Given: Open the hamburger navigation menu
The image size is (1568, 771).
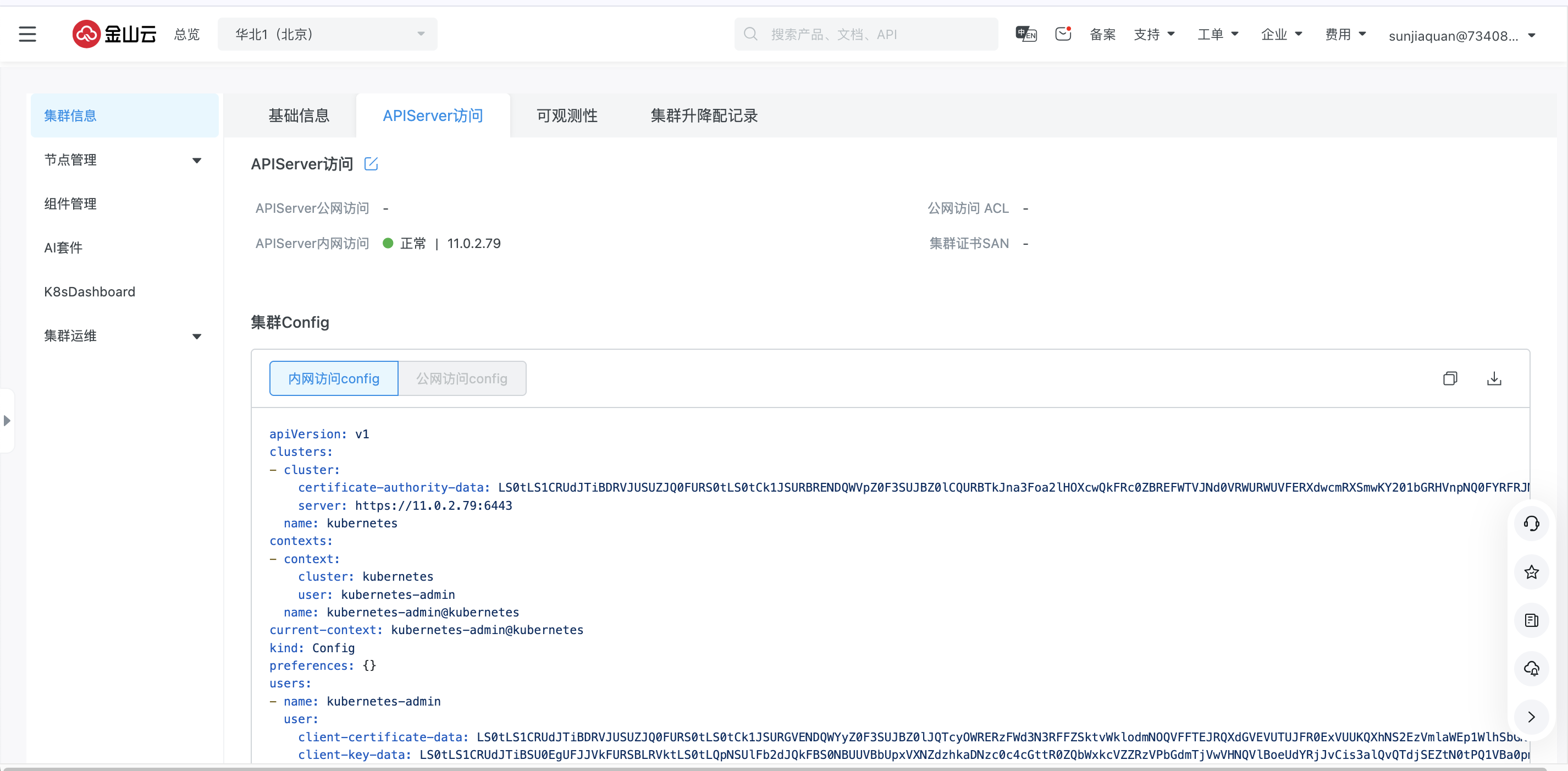Looking at the screenshot, I should pyautogui.click(x=27, y=34).
